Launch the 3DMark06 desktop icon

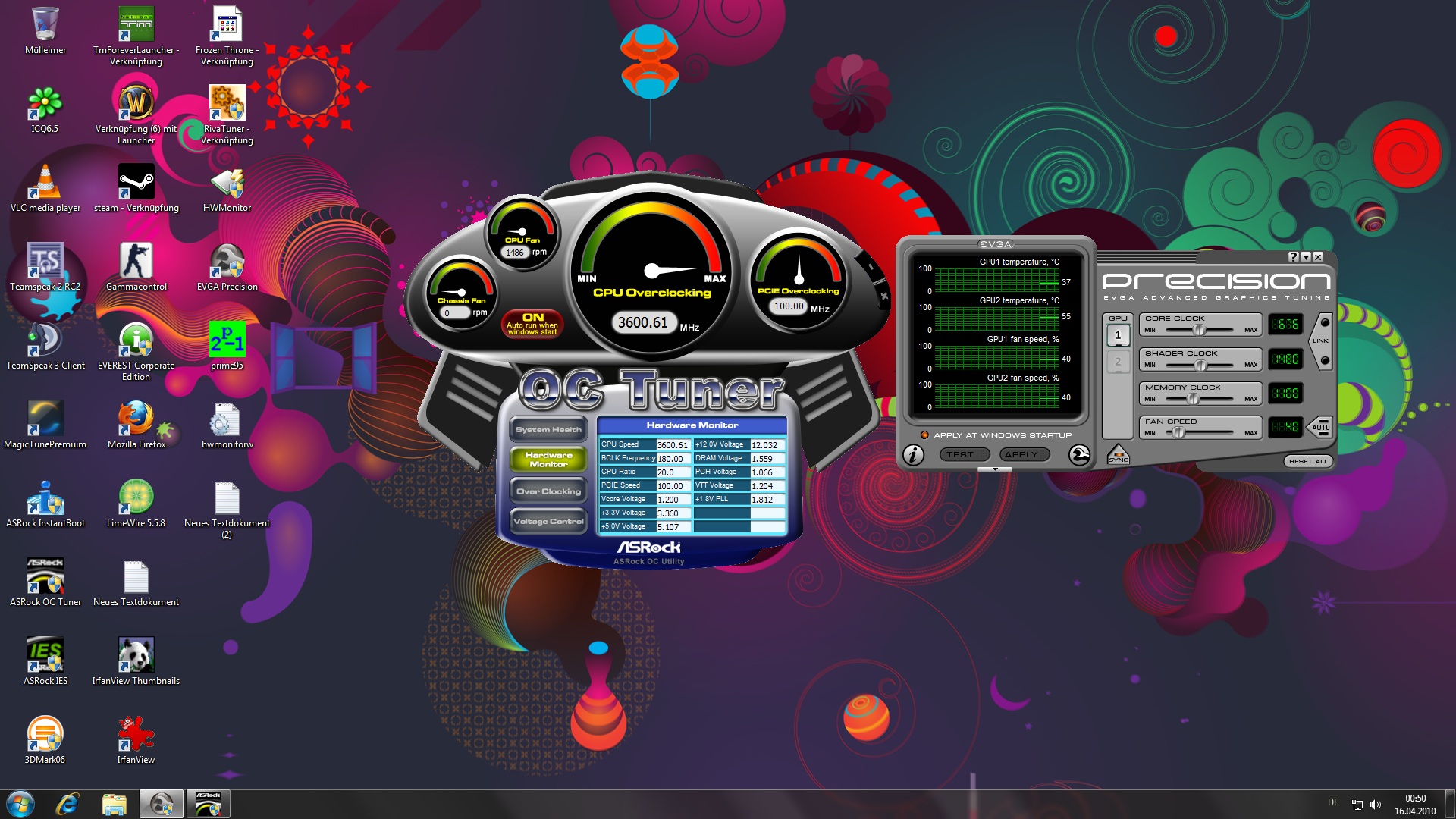[x=45, y=733]
